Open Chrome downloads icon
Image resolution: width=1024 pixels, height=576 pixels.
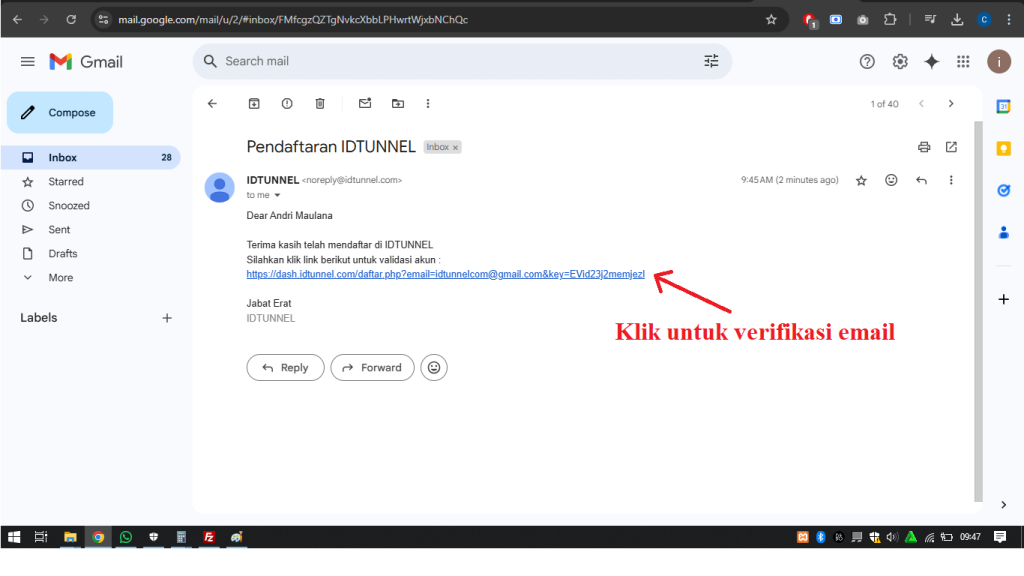(x=957, y=20)
